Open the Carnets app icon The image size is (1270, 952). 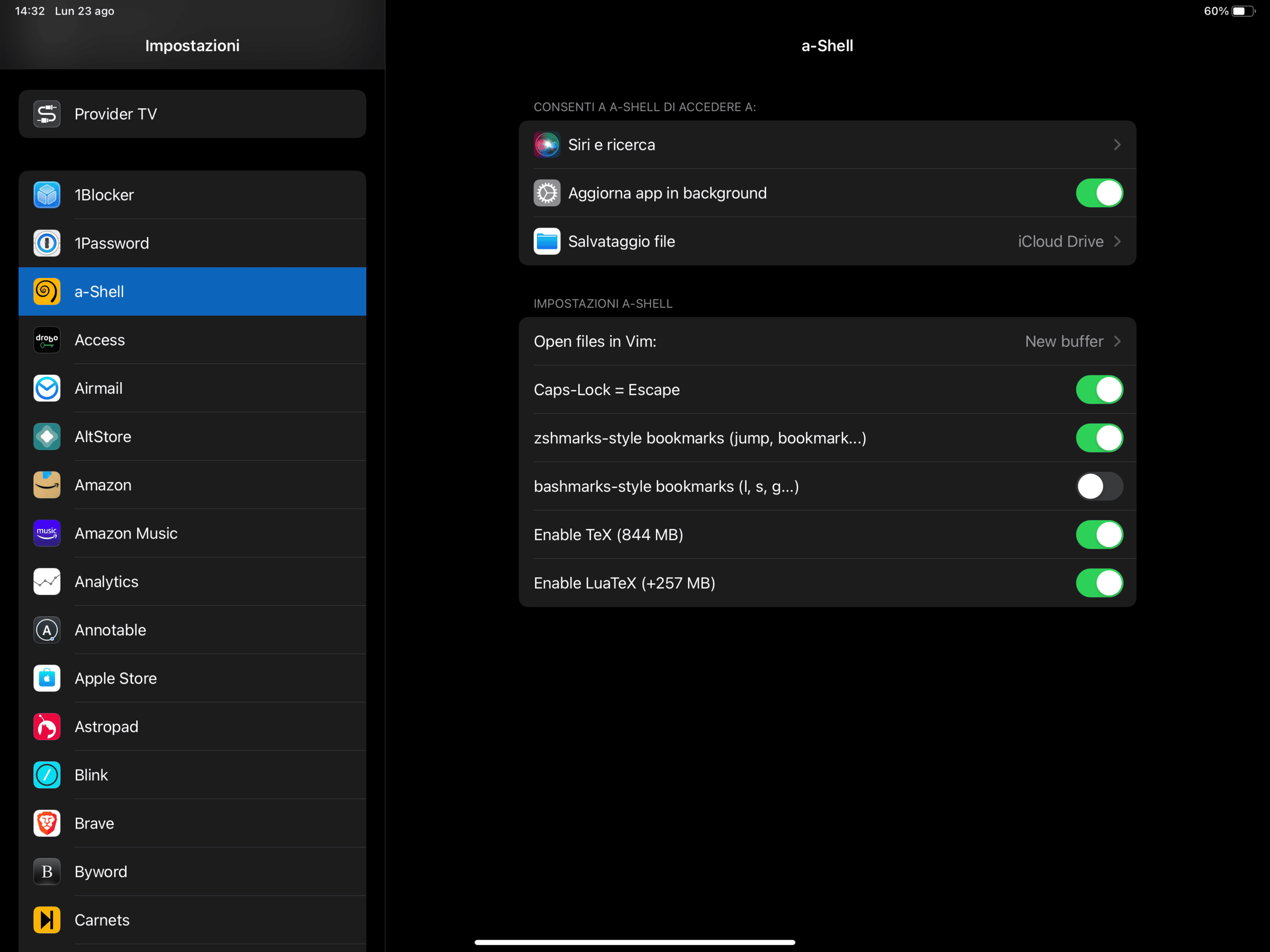(x=47, y=920)
